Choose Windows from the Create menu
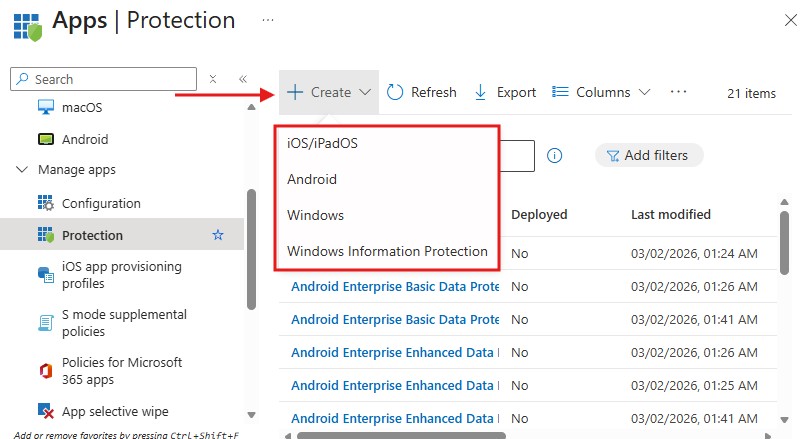Image resolution: width=804 pixels, height=439 pixels. tap(315, 215)
